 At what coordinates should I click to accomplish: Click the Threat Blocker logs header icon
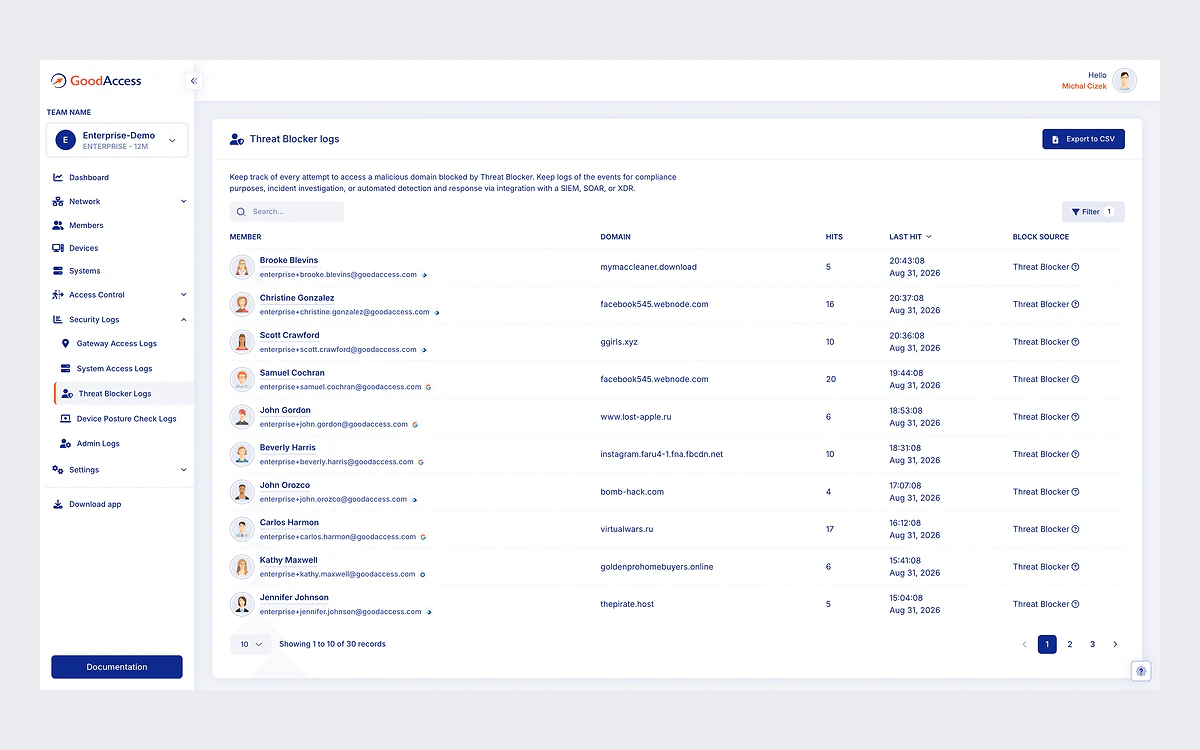tap(237, 140)
